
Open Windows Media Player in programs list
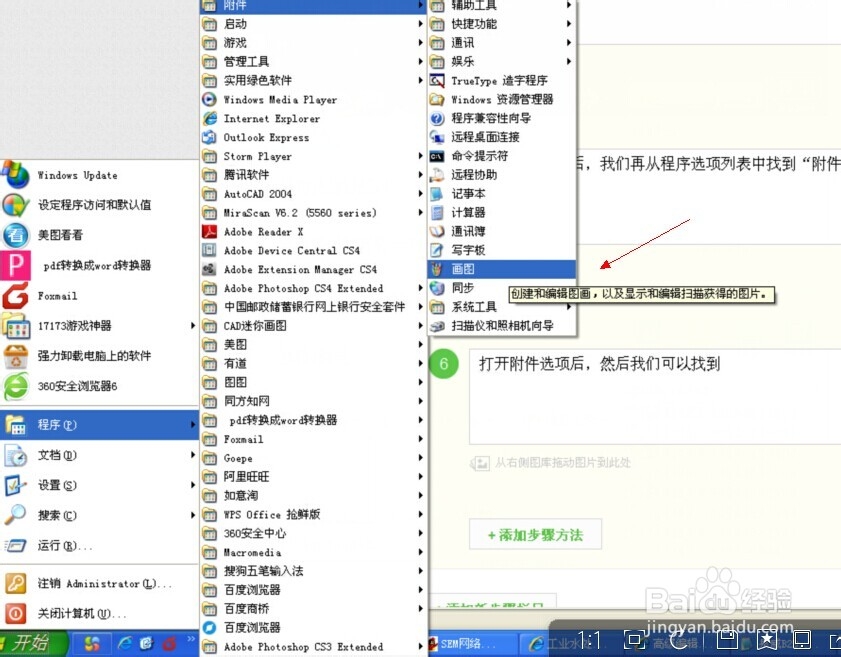coord(313,100)
